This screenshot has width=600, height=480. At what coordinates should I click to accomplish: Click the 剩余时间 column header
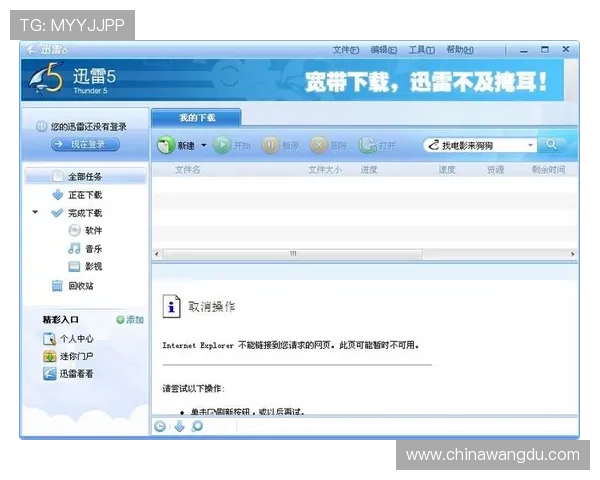pyautogui.click(x=548, y=170)
